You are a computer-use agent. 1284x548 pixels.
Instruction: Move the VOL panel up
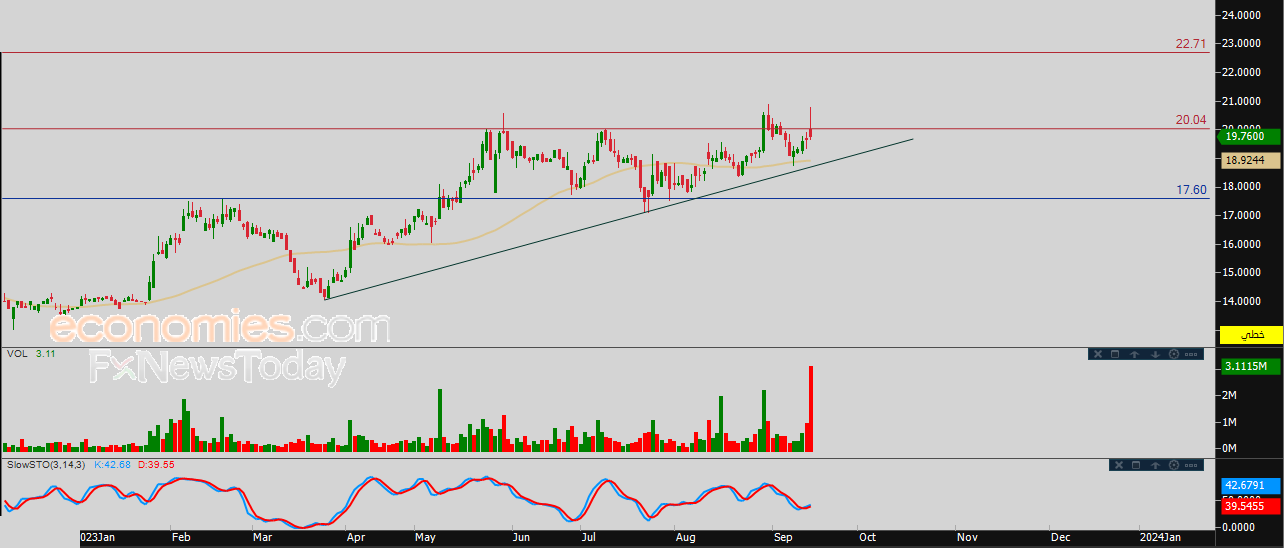click(1135, 354)
